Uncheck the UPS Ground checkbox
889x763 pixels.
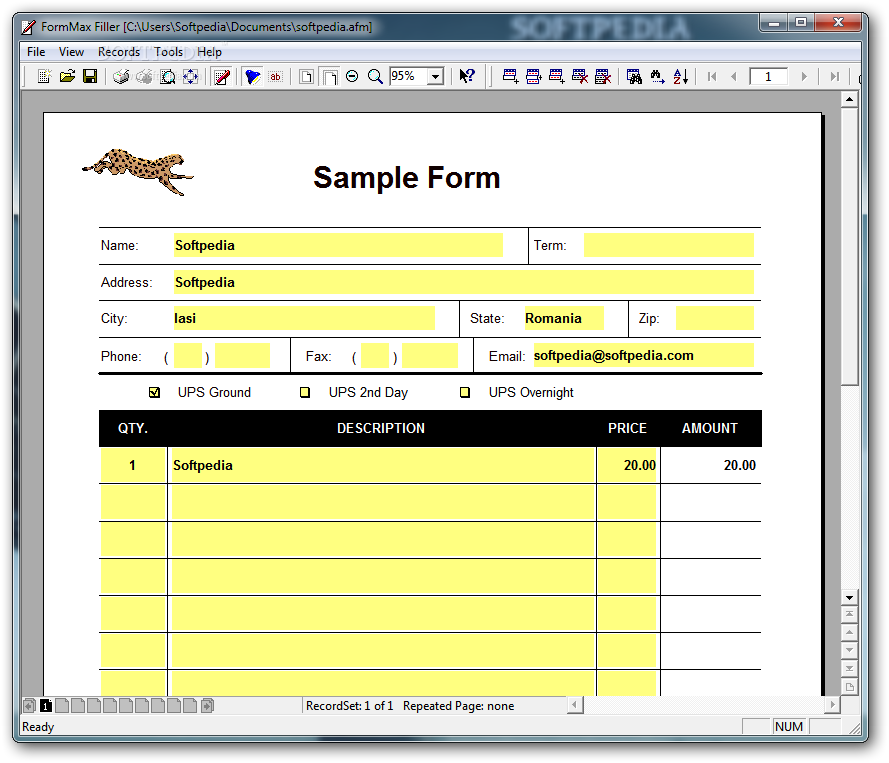[154, 392]
